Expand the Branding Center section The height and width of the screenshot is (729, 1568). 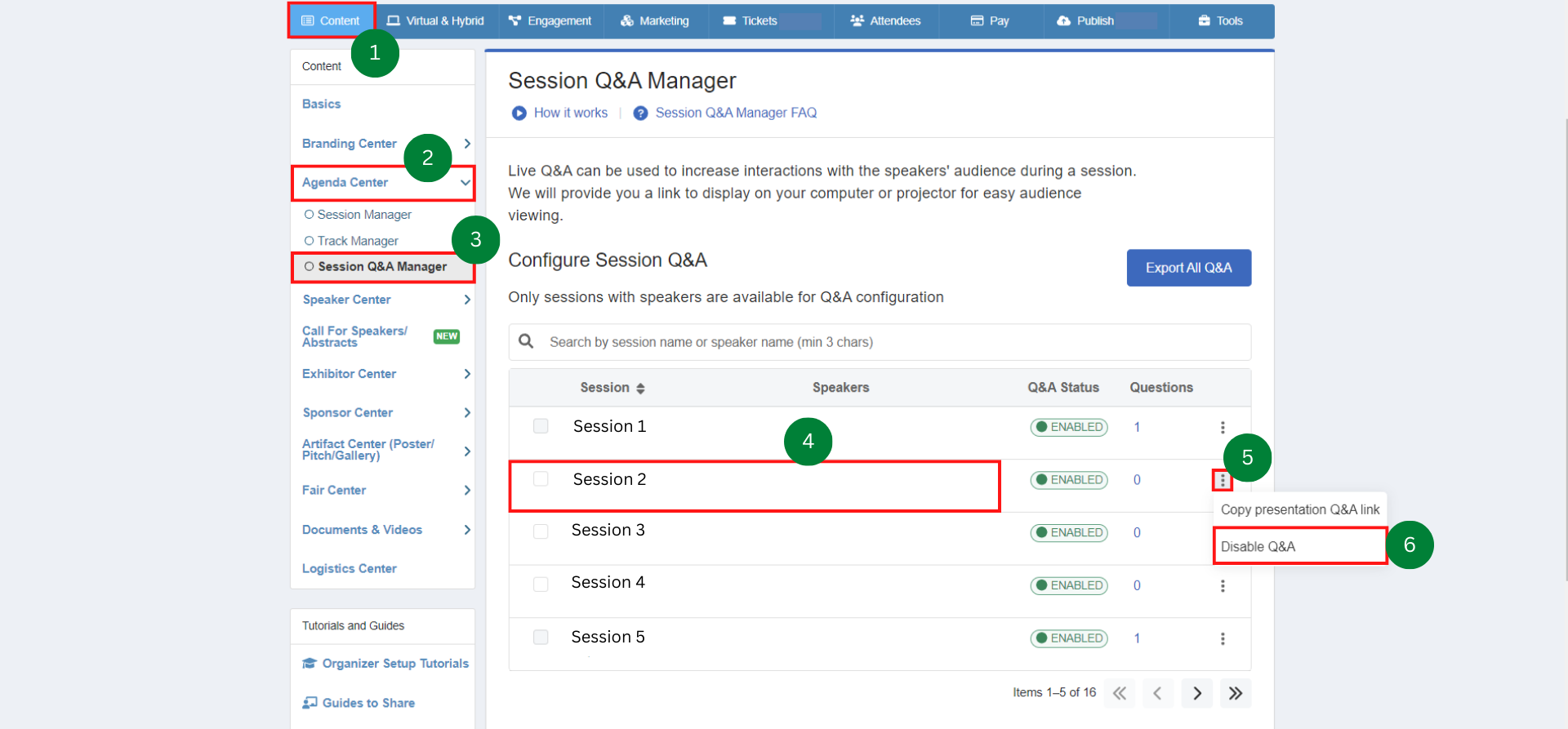[466, 144]
